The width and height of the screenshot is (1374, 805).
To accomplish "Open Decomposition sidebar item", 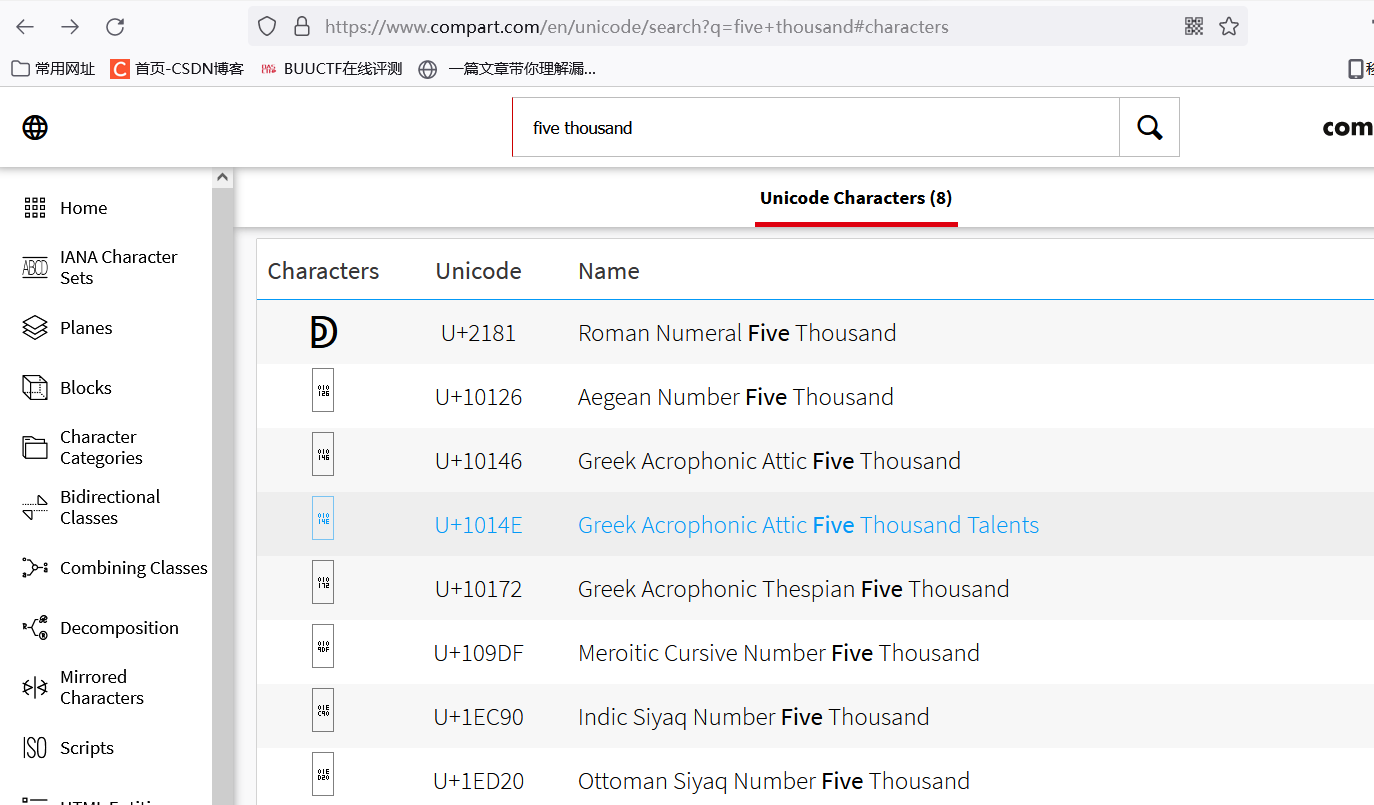I will coord(119,628).
